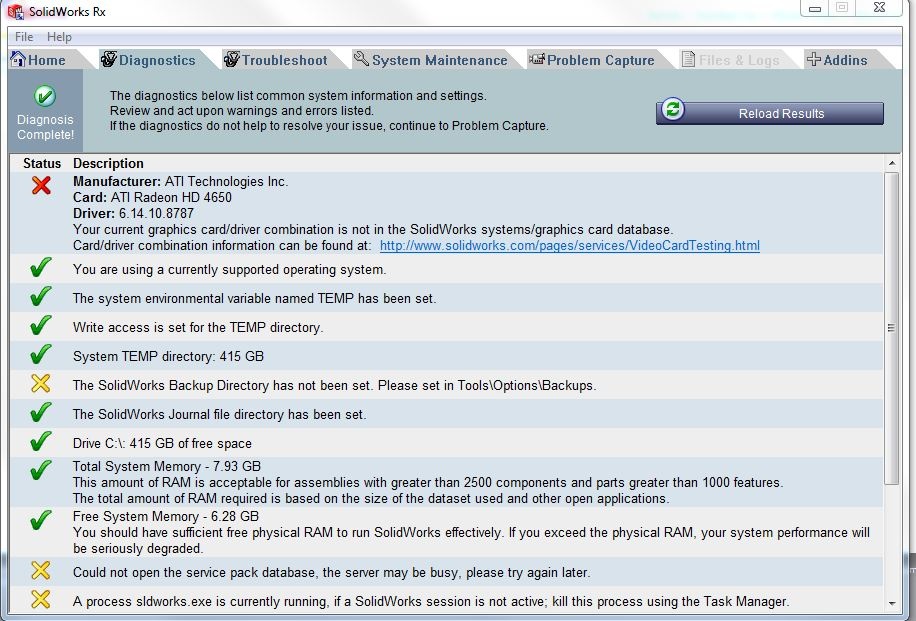
Task: Open the Troubleshoot tab
Action: coord(284,60)
